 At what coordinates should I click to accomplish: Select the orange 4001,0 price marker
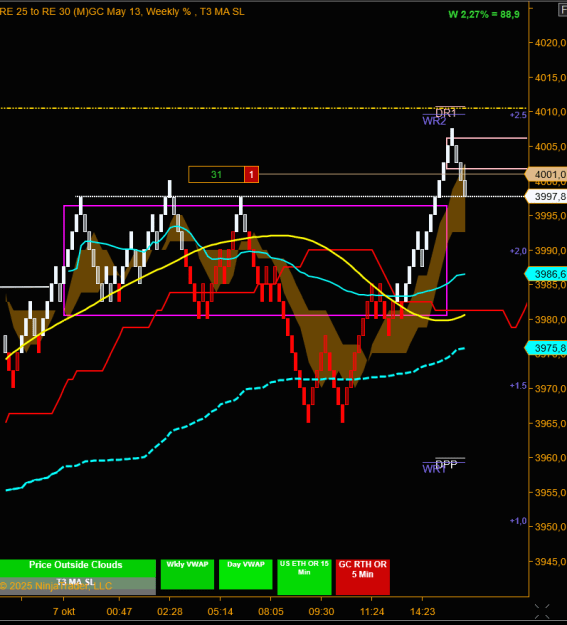click(547, 174)
